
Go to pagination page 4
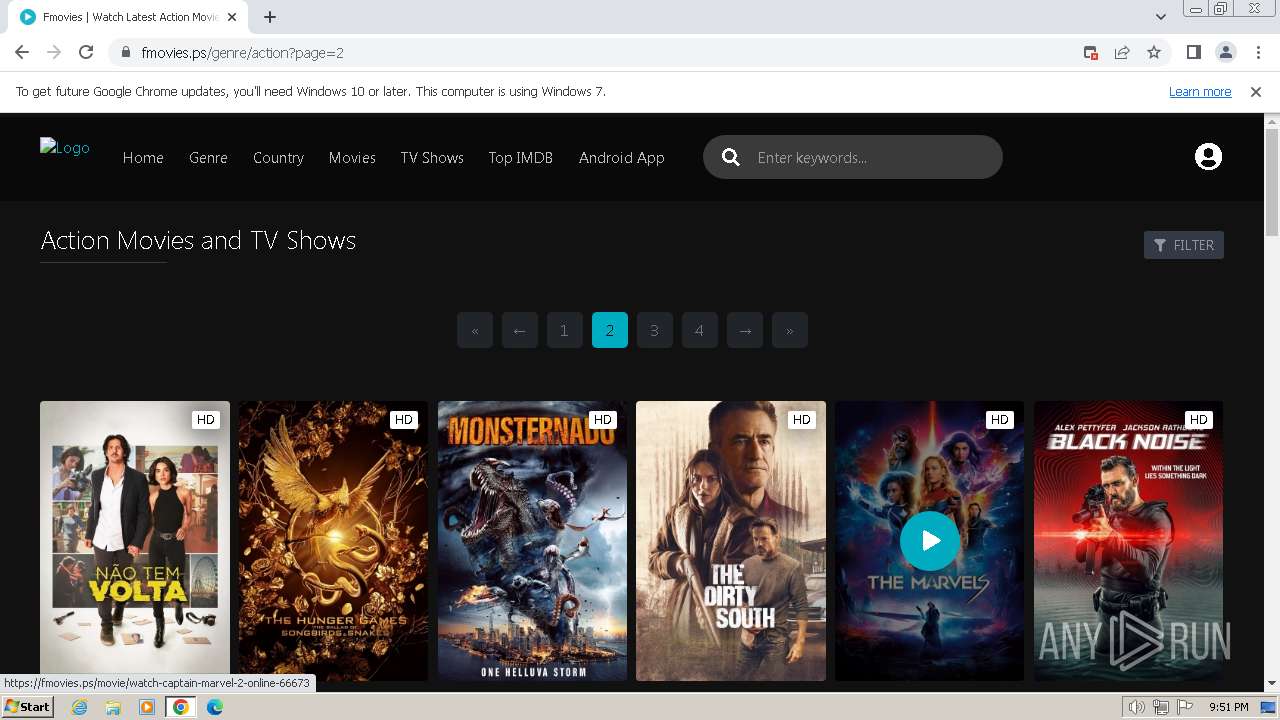[x=700, y=330]
